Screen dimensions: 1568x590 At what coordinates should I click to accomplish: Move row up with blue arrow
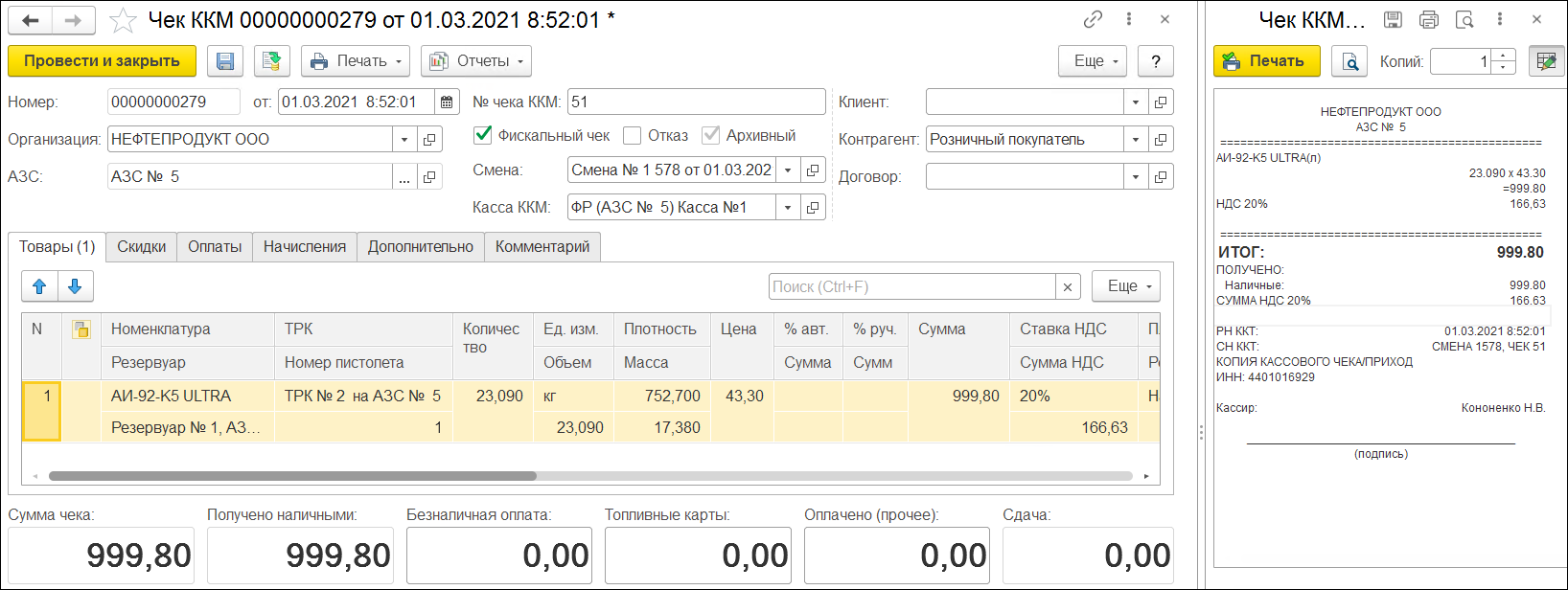tap(39, 286)
